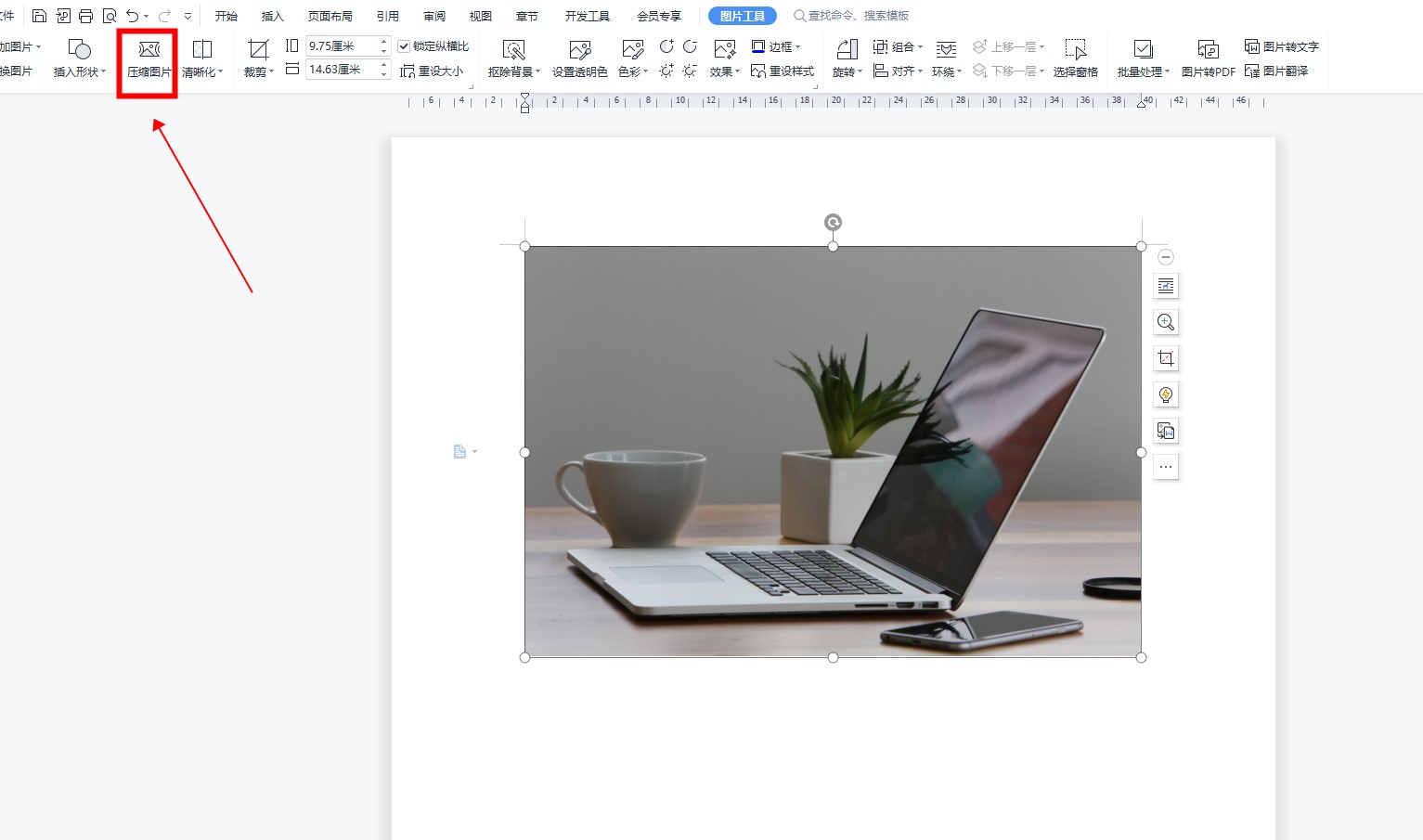Select the 裁剪 crop tool
1423x840 pixels.
coord(258,58)
